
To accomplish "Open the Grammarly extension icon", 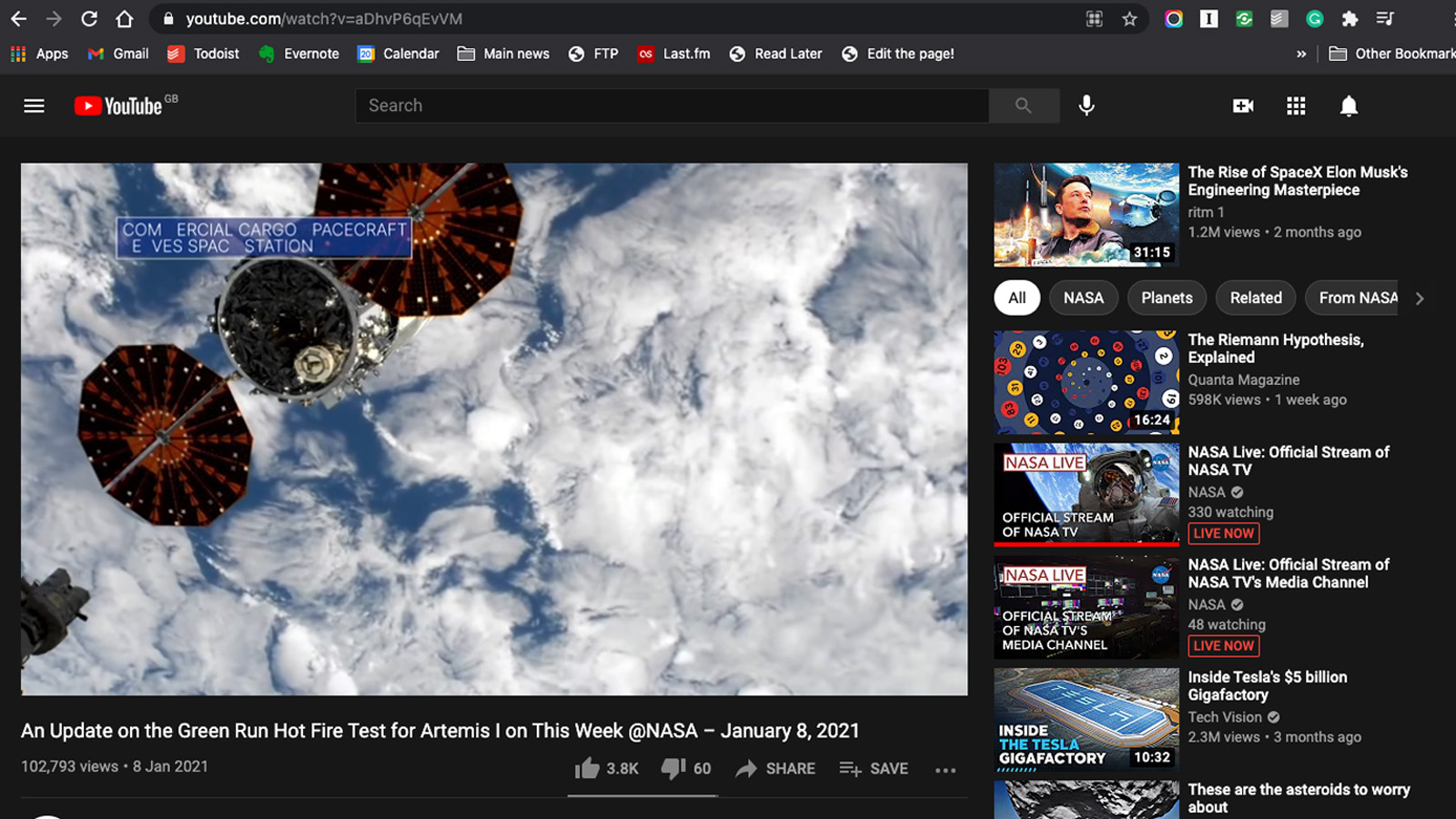I will pyautogui.click(x=1315, y=19).
